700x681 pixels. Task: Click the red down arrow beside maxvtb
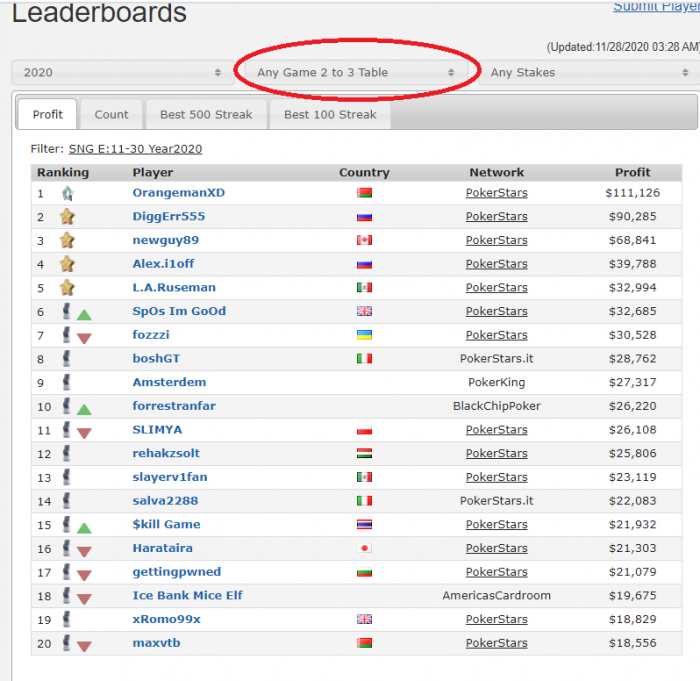coord(84,647)
